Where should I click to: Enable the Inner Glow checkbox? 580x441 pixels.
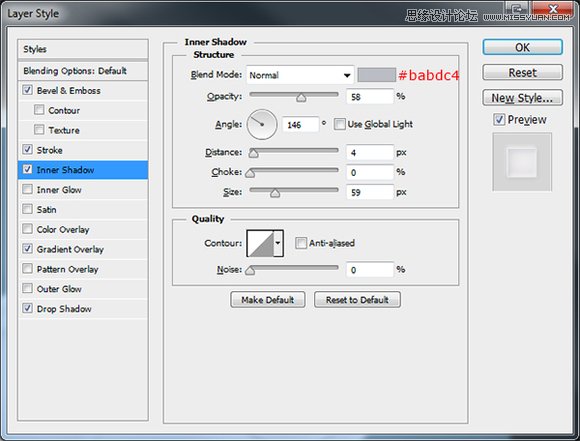(x=27, y=189)
